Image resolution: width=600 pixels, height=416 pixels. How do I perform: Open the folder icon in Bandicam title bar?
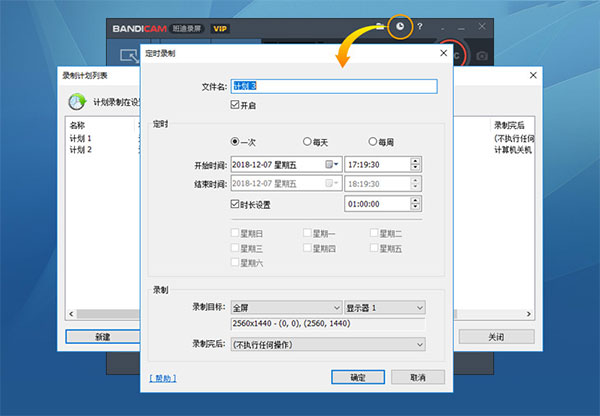click(380, 26)
